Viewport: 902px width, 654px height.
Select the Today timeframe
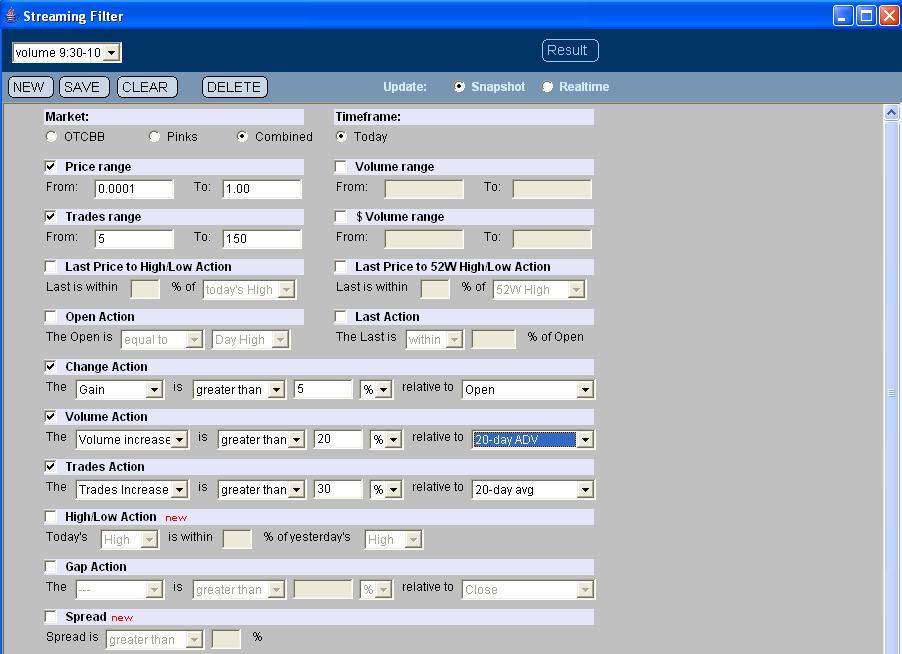click(341, 136)
